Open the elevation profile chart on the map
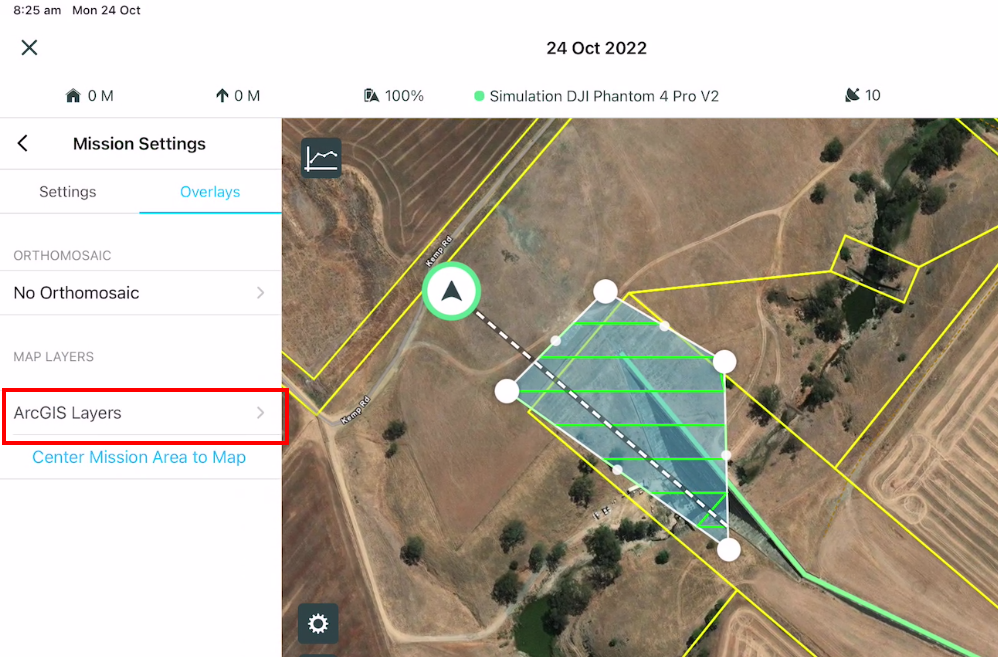The image size is (998, 657). (320, 157)
